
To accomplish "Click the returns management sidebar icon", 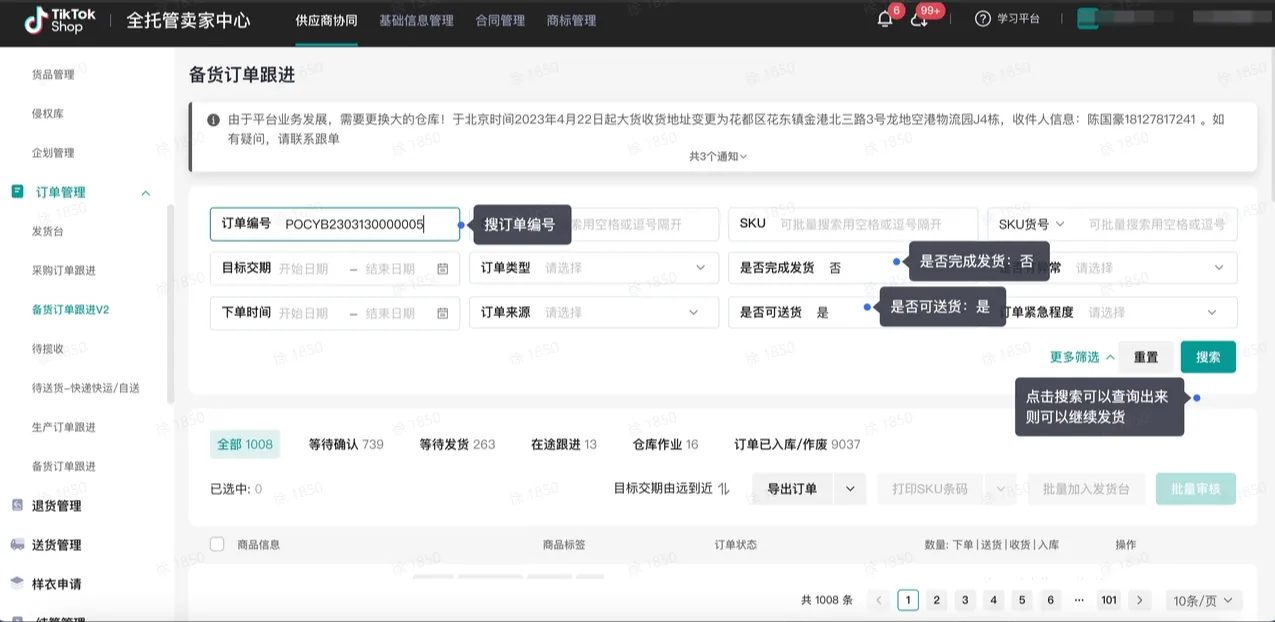I will [17, 505].
